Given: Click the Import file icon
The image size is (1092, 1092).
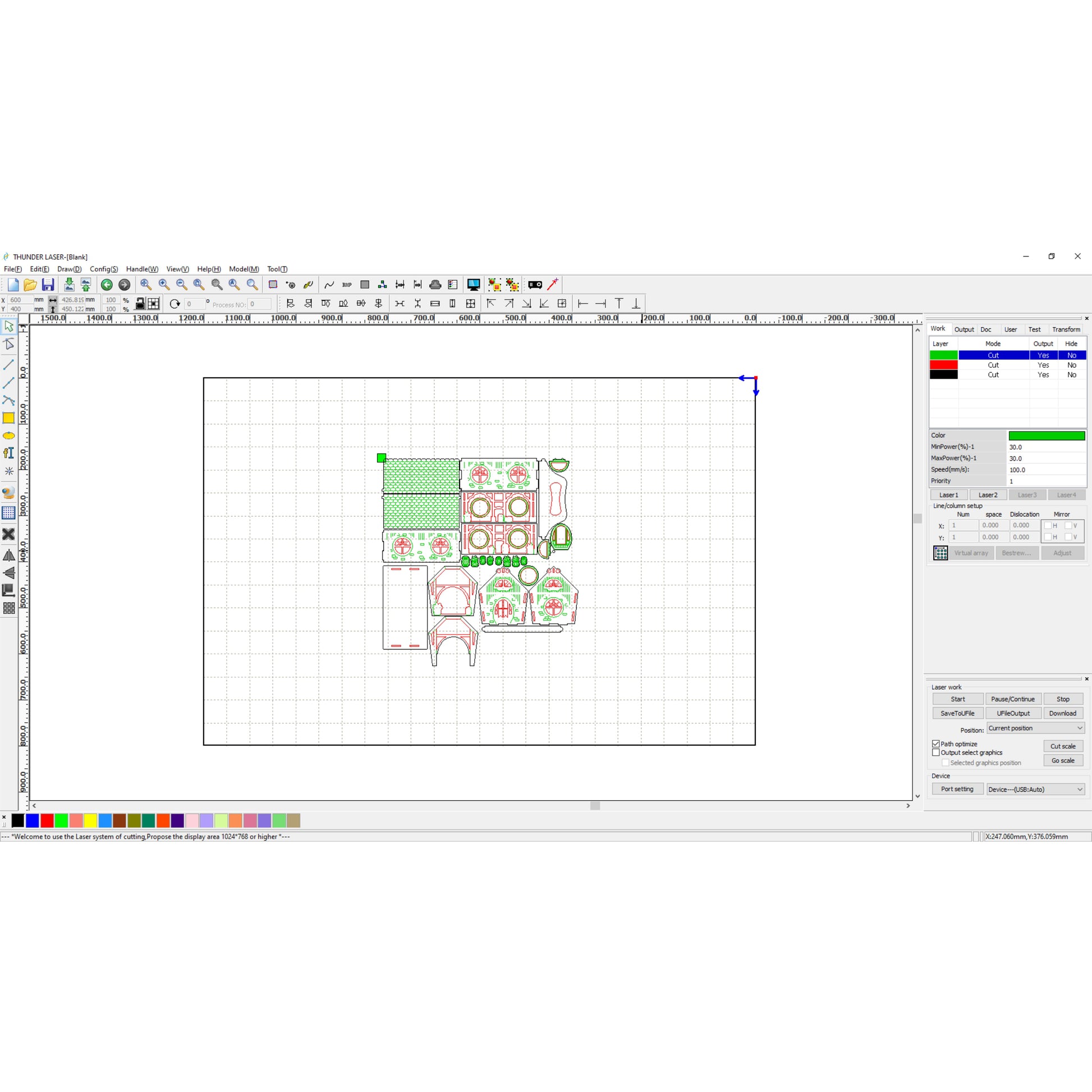Looking at the screenshot, I should 69,285.
